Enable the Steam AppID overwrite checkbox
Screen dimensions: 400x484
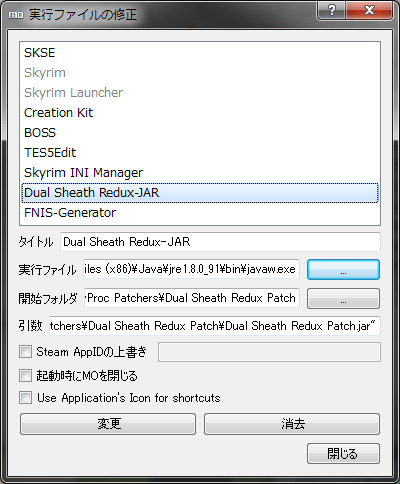(x=25, y=351)
